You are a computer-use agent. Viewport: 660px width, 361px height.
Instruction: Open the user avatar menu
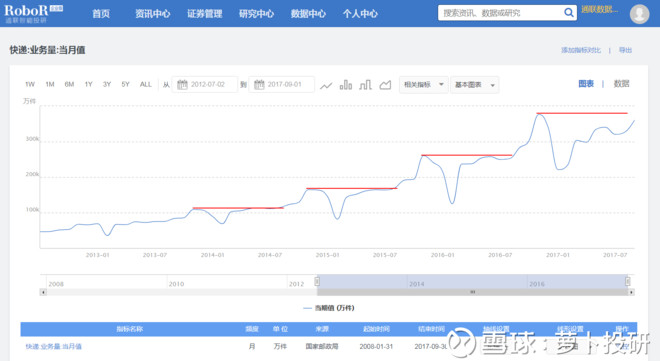[x=639, y=13]
